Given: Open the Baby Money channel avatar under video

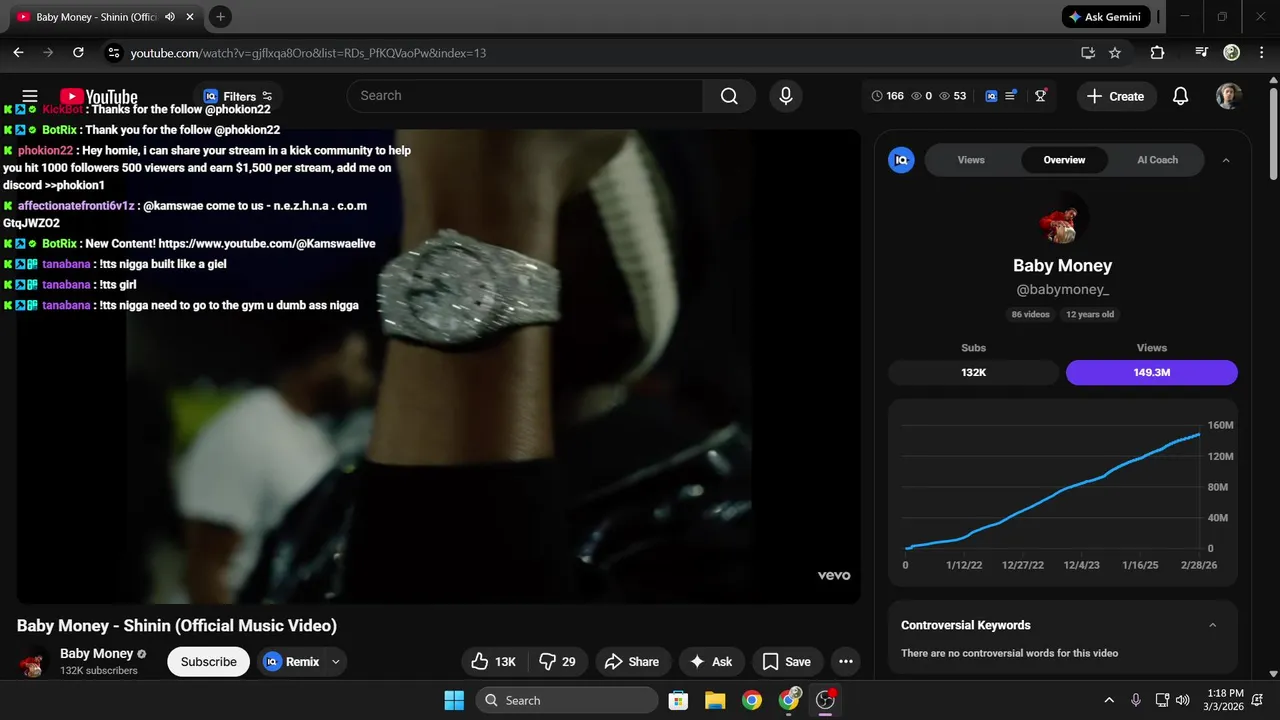Looking at the screenshot, I should point(33,661).
